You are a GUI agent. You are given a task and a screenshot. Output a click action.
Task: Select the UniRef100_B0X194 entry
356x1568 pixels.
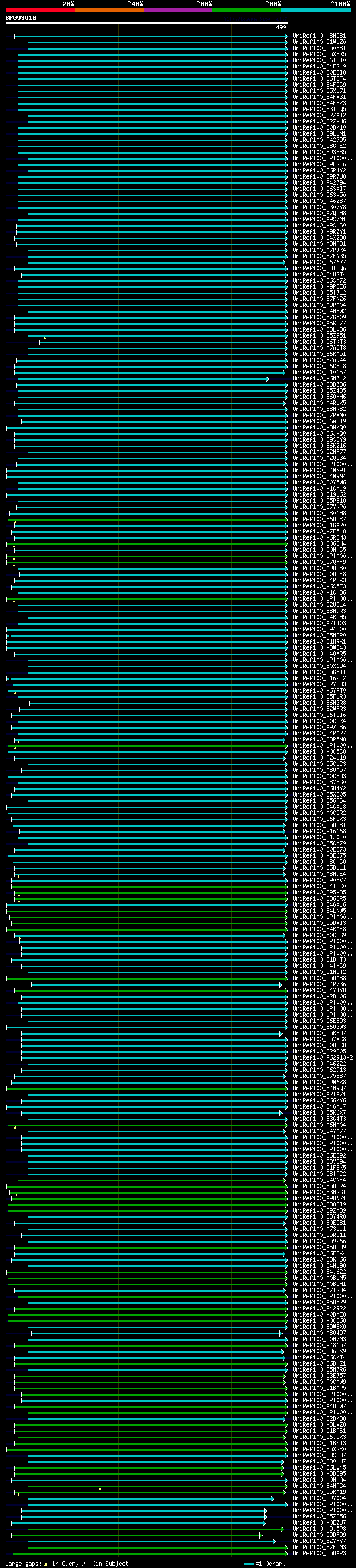319,666
